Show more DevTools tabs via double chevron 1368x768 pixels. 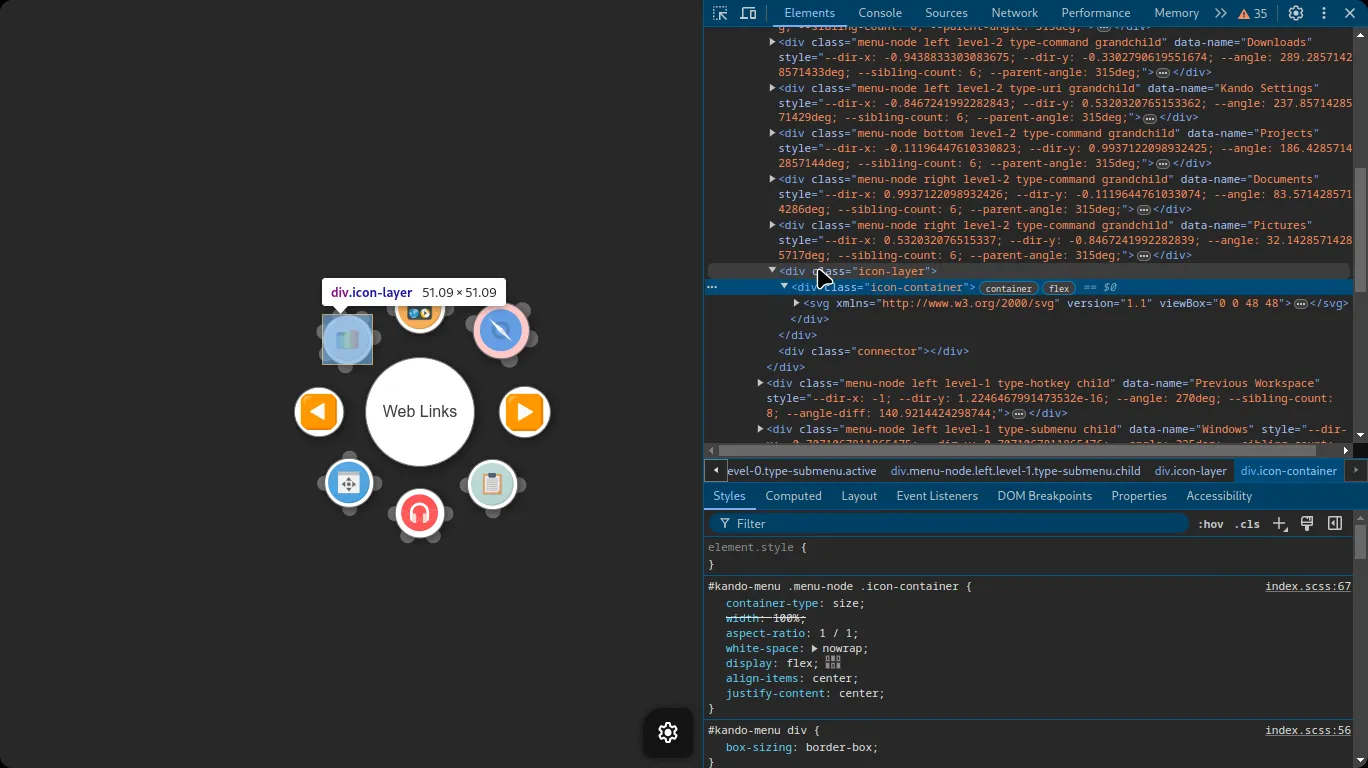click(1220, 13)
